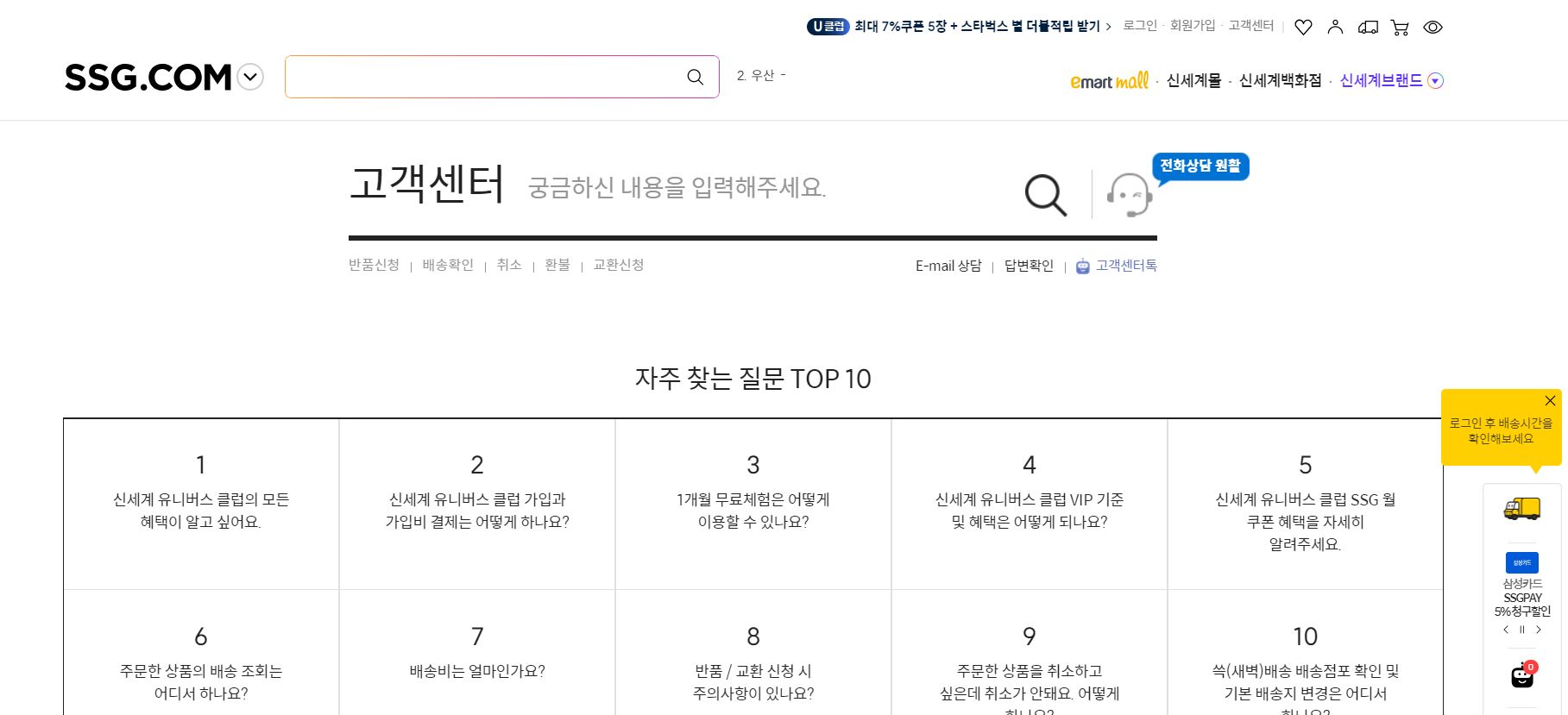Open the 삼성카드 SSGPAY 5% 청구할인 banner

1522,584
